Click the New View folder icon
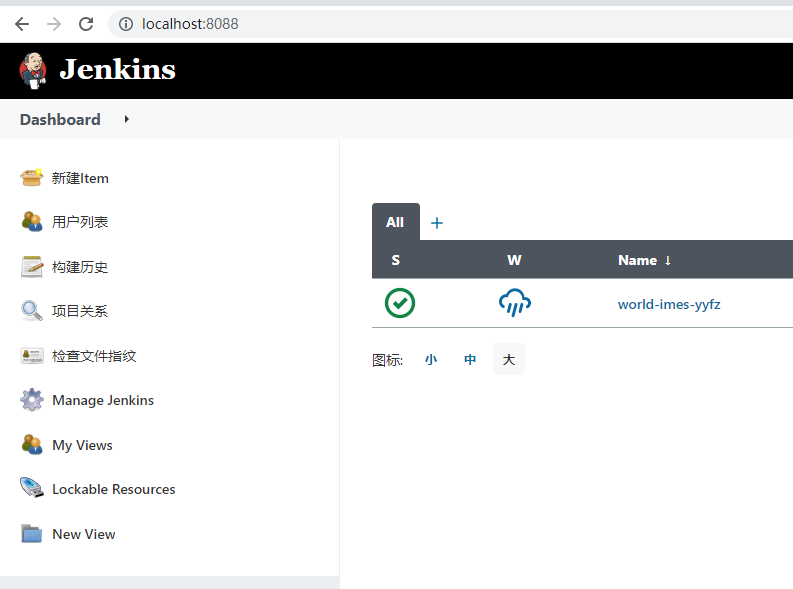The height and width of the screenshot is (589, 793). click(x=32, y=533)
